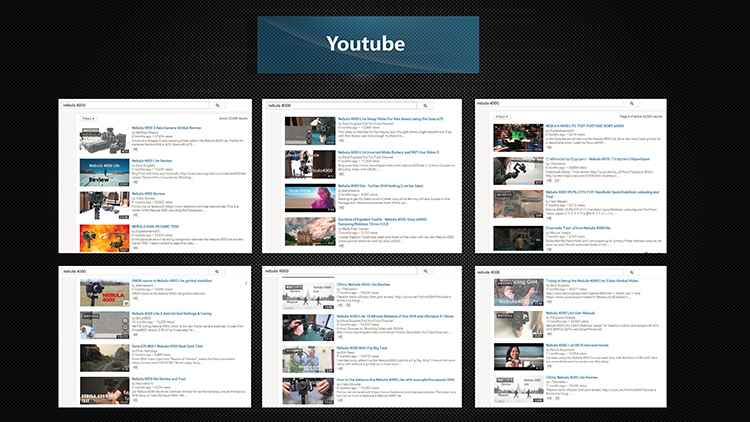Image resolution: width=750 pixels, height=422 pixels.
Task: Open 'Nebula 4000 3 Axis Camera Gimbal Review' title
Action: pyautogui.click(x=166, y=128)
